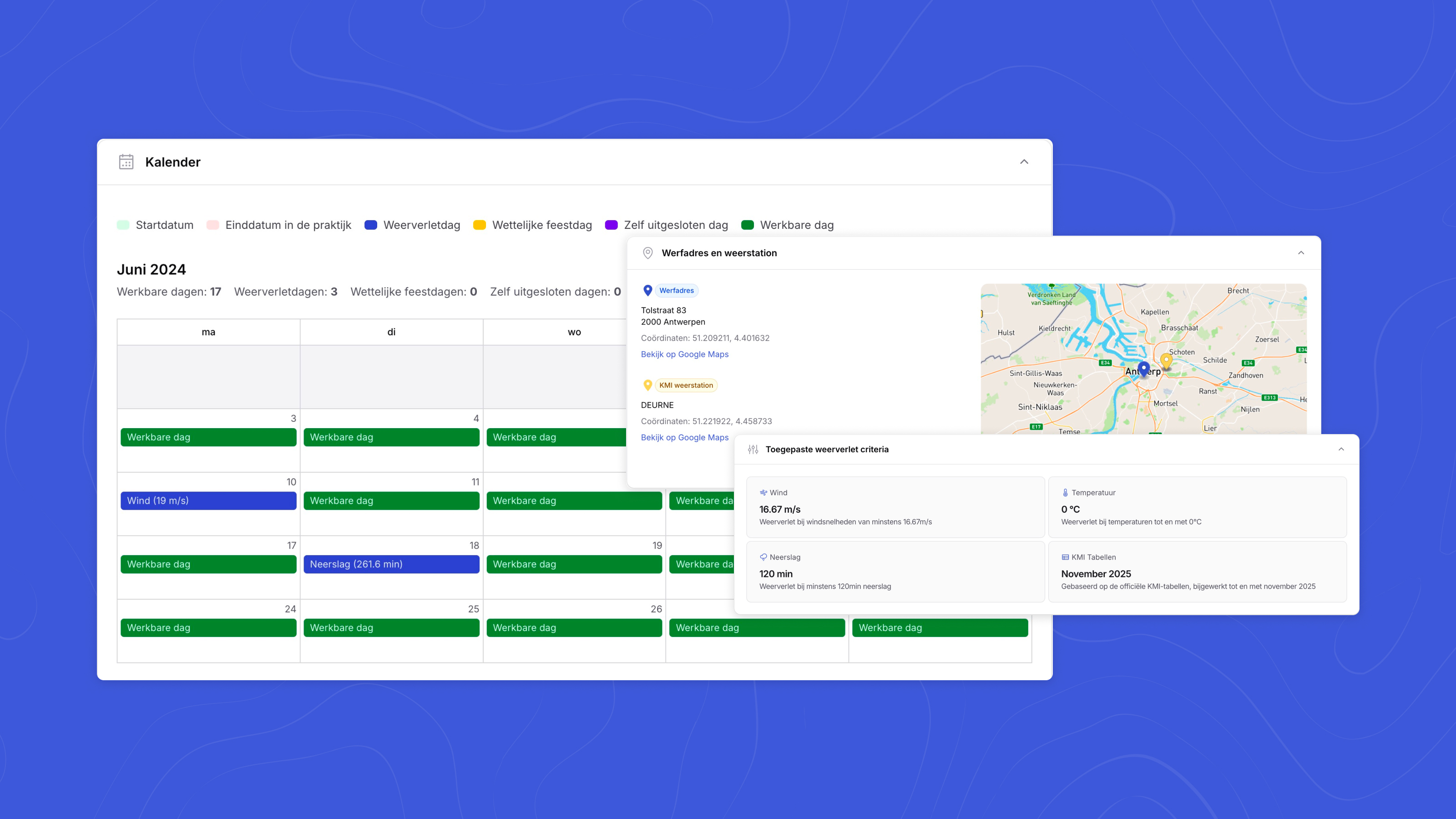Viewport: 1456px width, 819px height.
Task: Collapse the Kalender panel chevron
Action: [1024, 162]
